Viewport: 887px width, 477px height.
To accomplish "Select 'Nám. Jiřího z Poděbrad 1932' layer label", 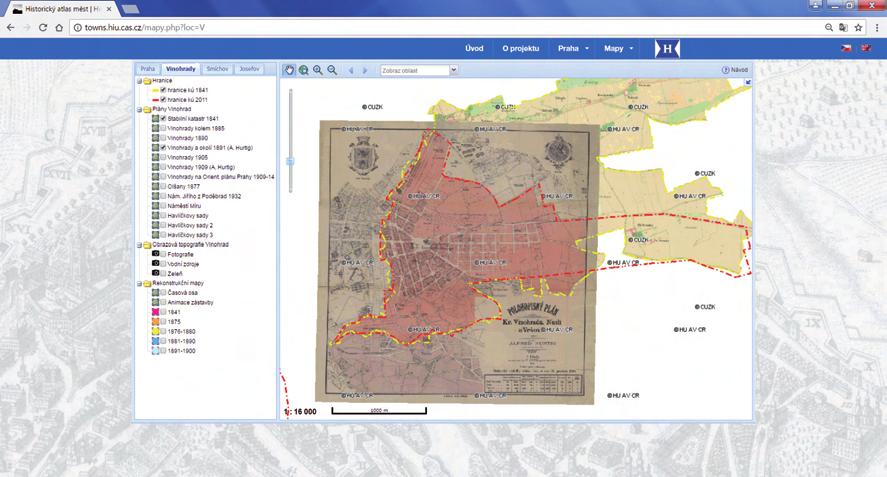I will pyautogui.click(x=204, y=196).
